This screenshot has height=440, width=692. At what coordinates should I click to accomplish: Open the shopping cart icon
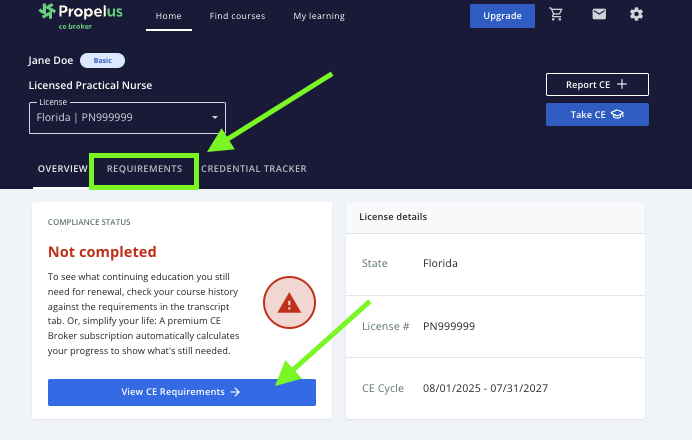point(586,15)
